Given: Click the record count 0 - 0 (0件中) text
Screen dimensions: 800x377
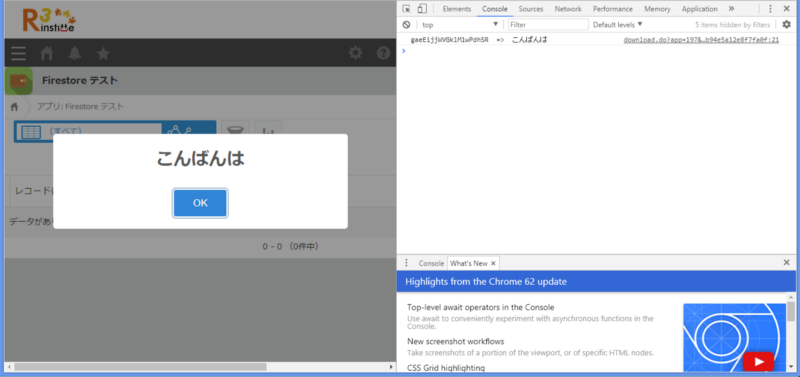Looking at the screenshot, I should tap(291, 246).
